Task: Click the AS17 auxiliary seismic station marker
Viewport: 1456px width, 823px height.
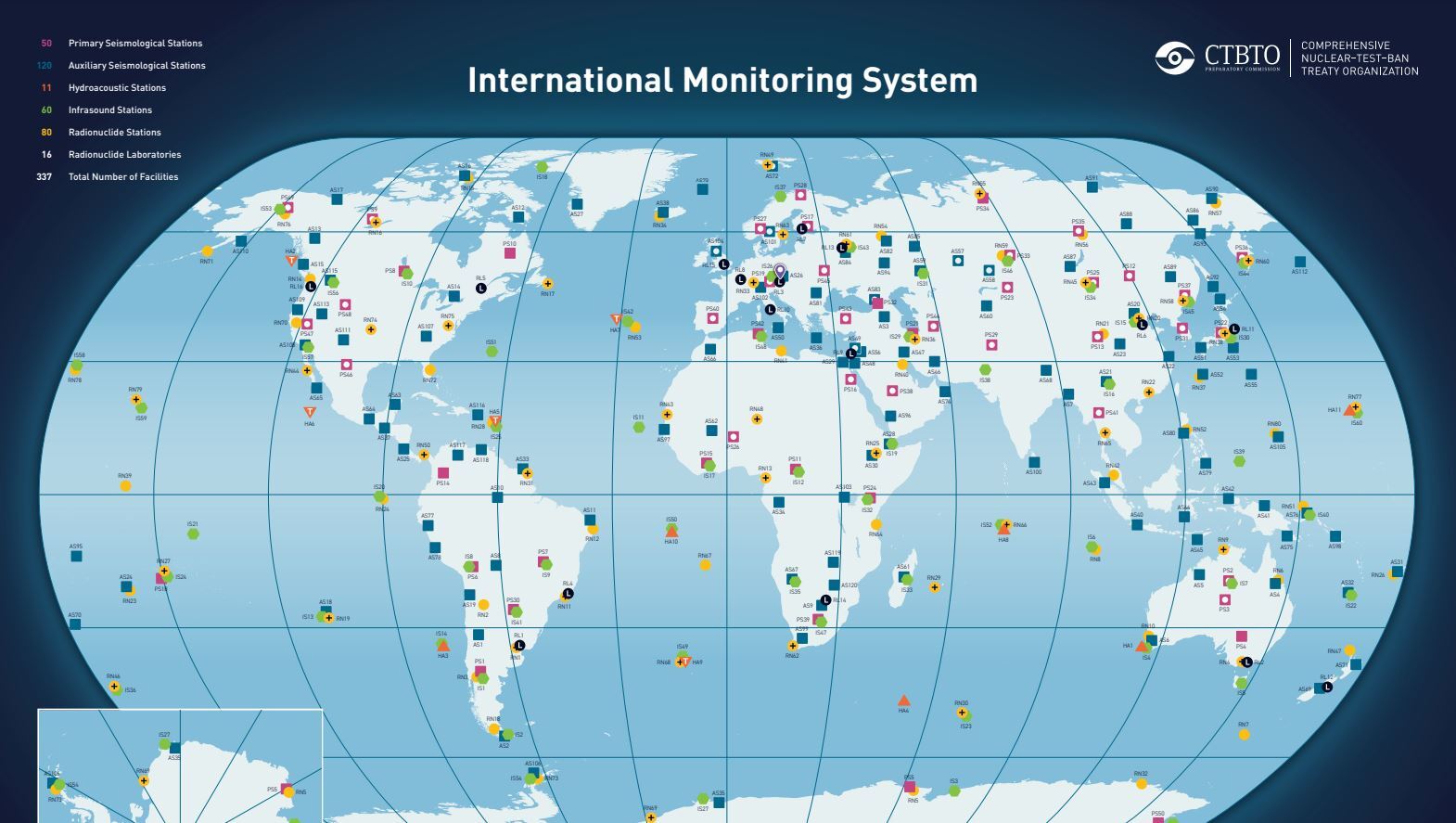Action: (x=337, y=199)
